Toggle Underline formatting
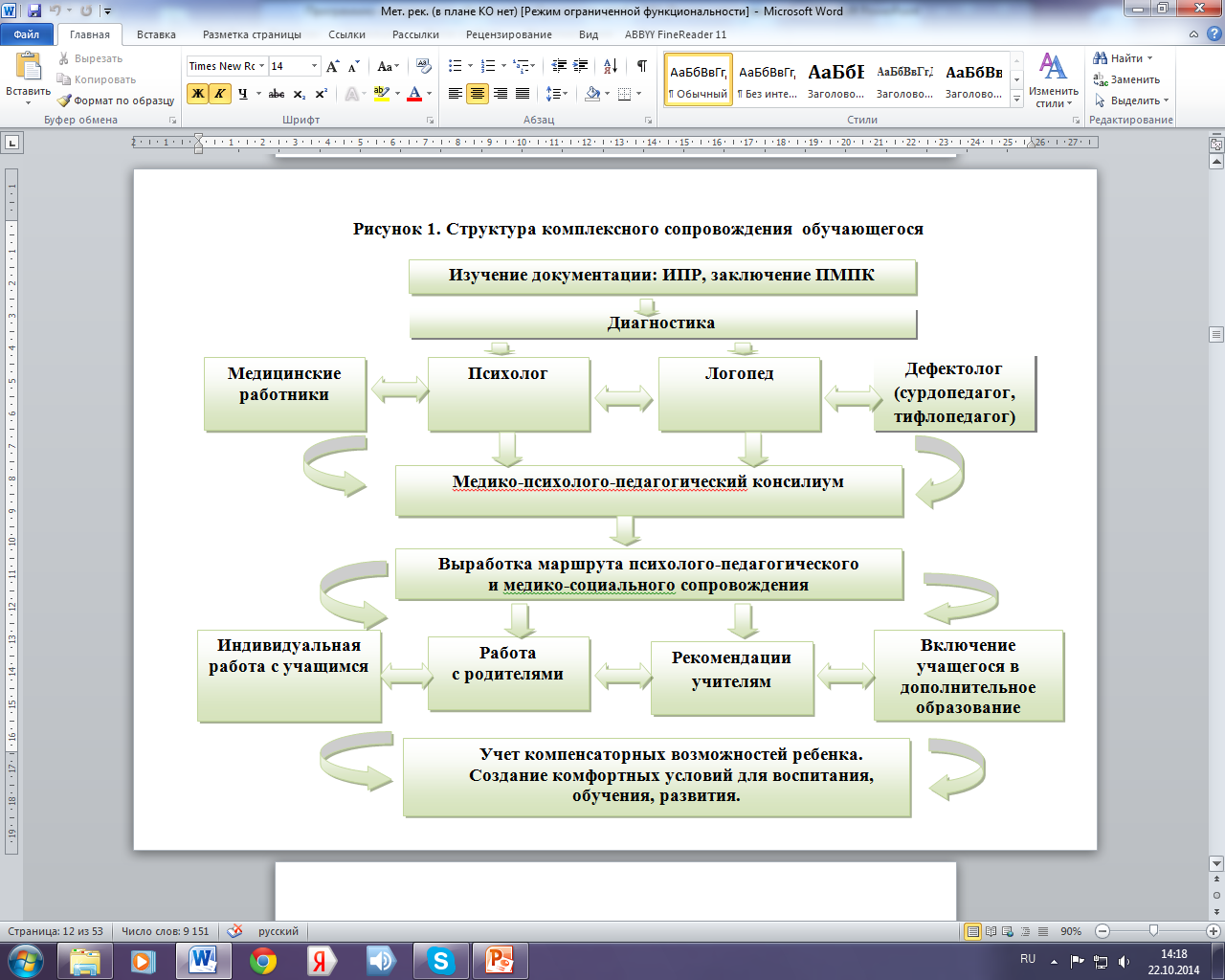The width and height of the screenshot is (1225, 980). [x=243, y=93]
